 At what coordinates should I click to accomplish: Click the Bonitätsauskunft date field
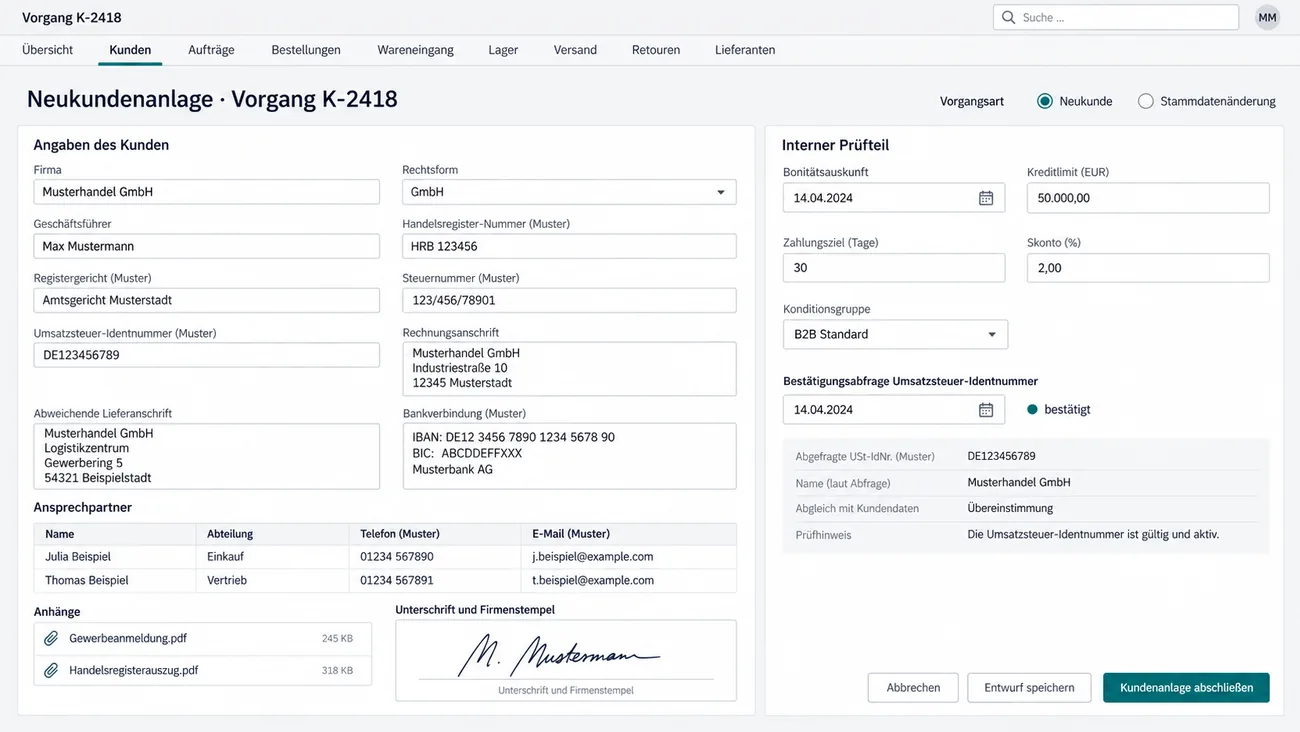pyautogui.click(x=894, y=198)
